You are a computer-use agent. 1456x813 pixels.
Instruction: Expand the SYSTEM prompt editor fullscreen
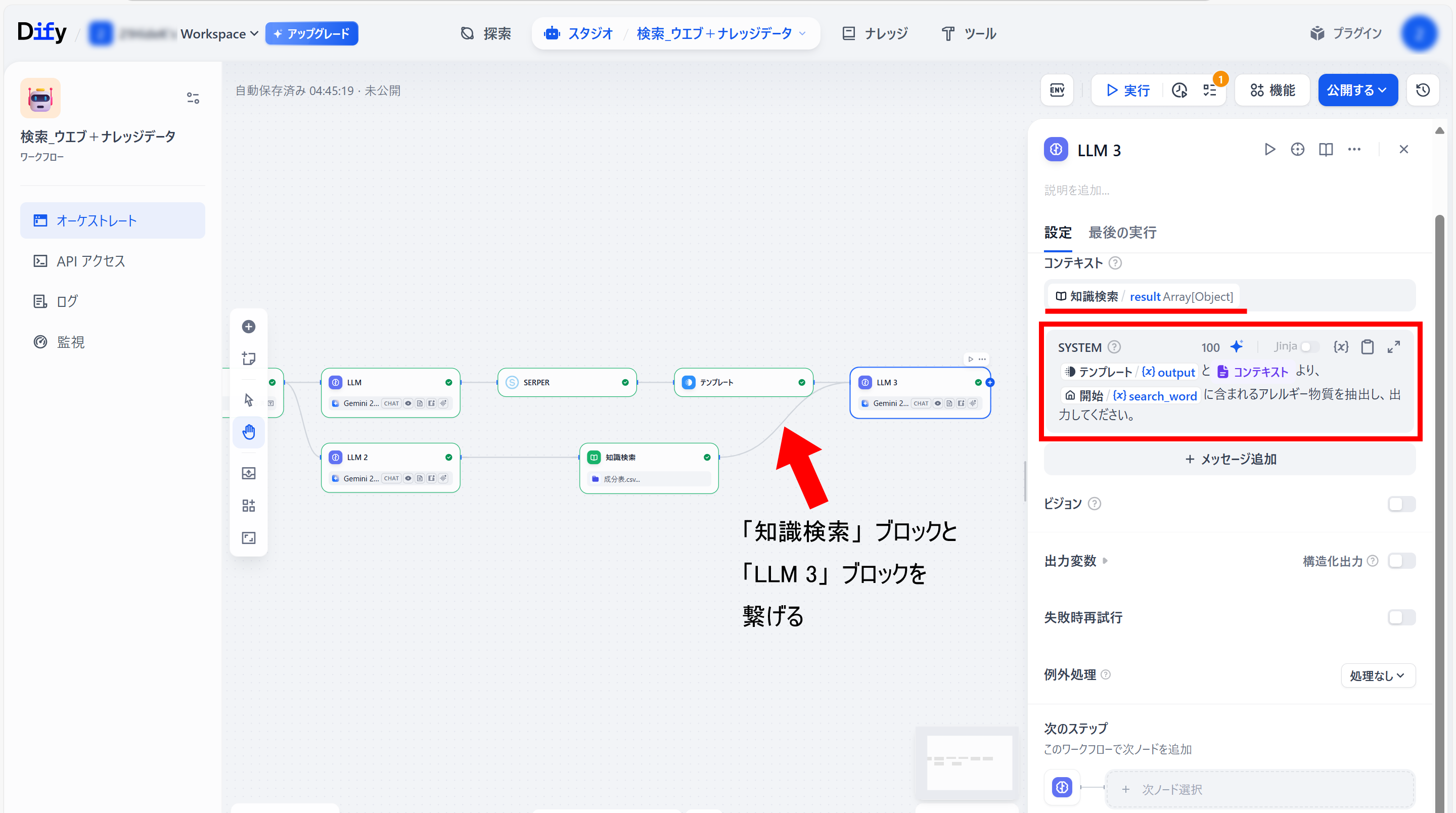coord(1394,346)
